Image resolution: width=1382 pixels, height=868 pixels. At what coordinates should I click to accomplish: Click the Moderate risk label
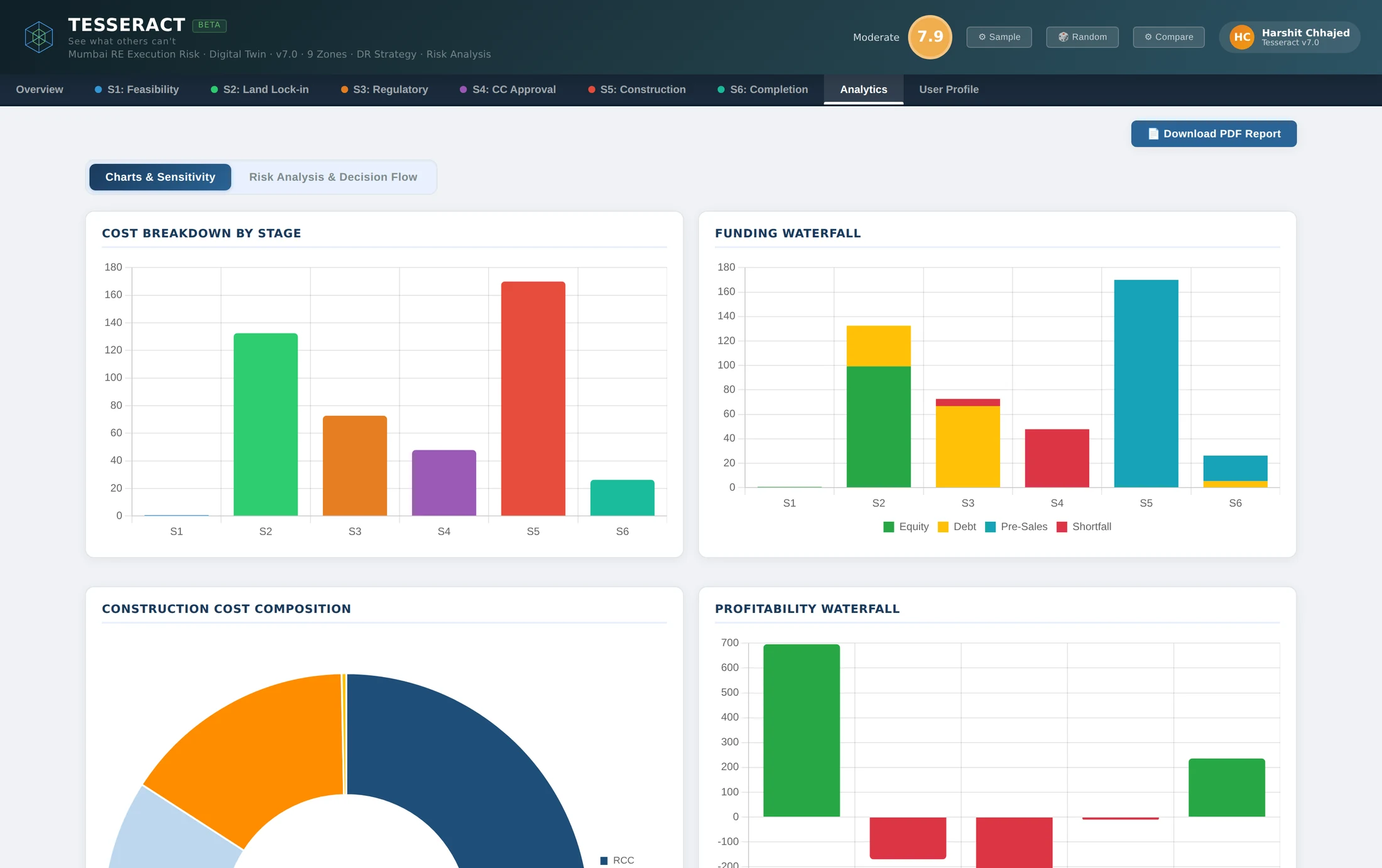876,38
